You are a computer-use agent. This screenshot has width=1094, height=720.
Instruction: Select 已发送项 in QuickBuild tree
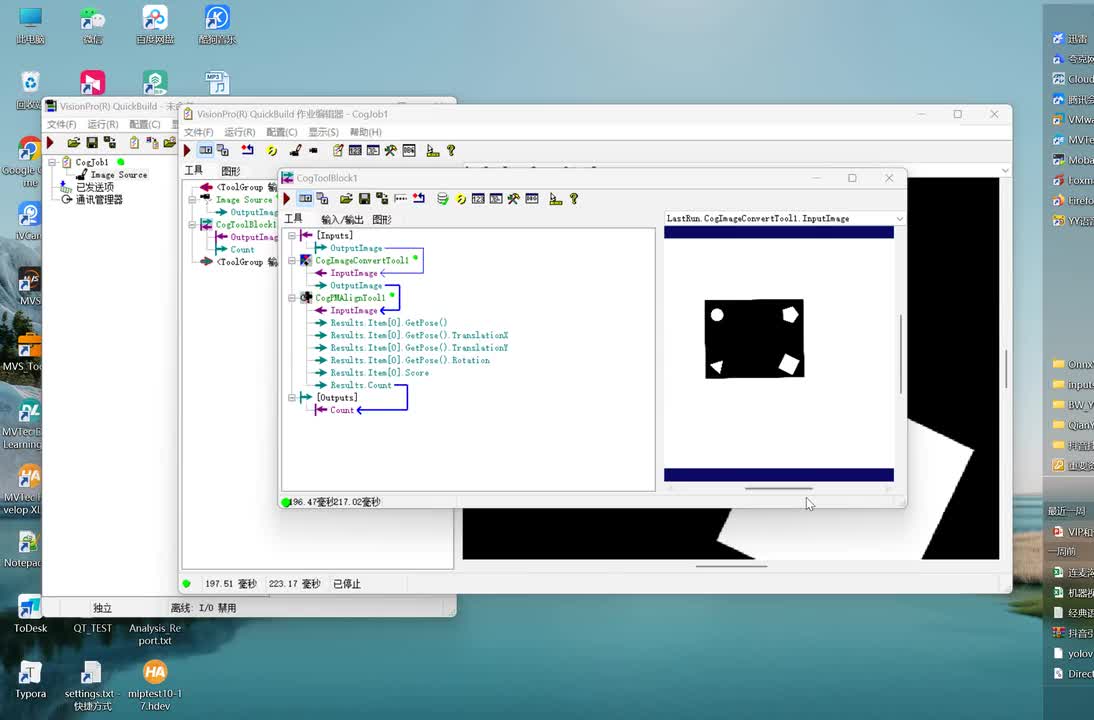point(94,187)
